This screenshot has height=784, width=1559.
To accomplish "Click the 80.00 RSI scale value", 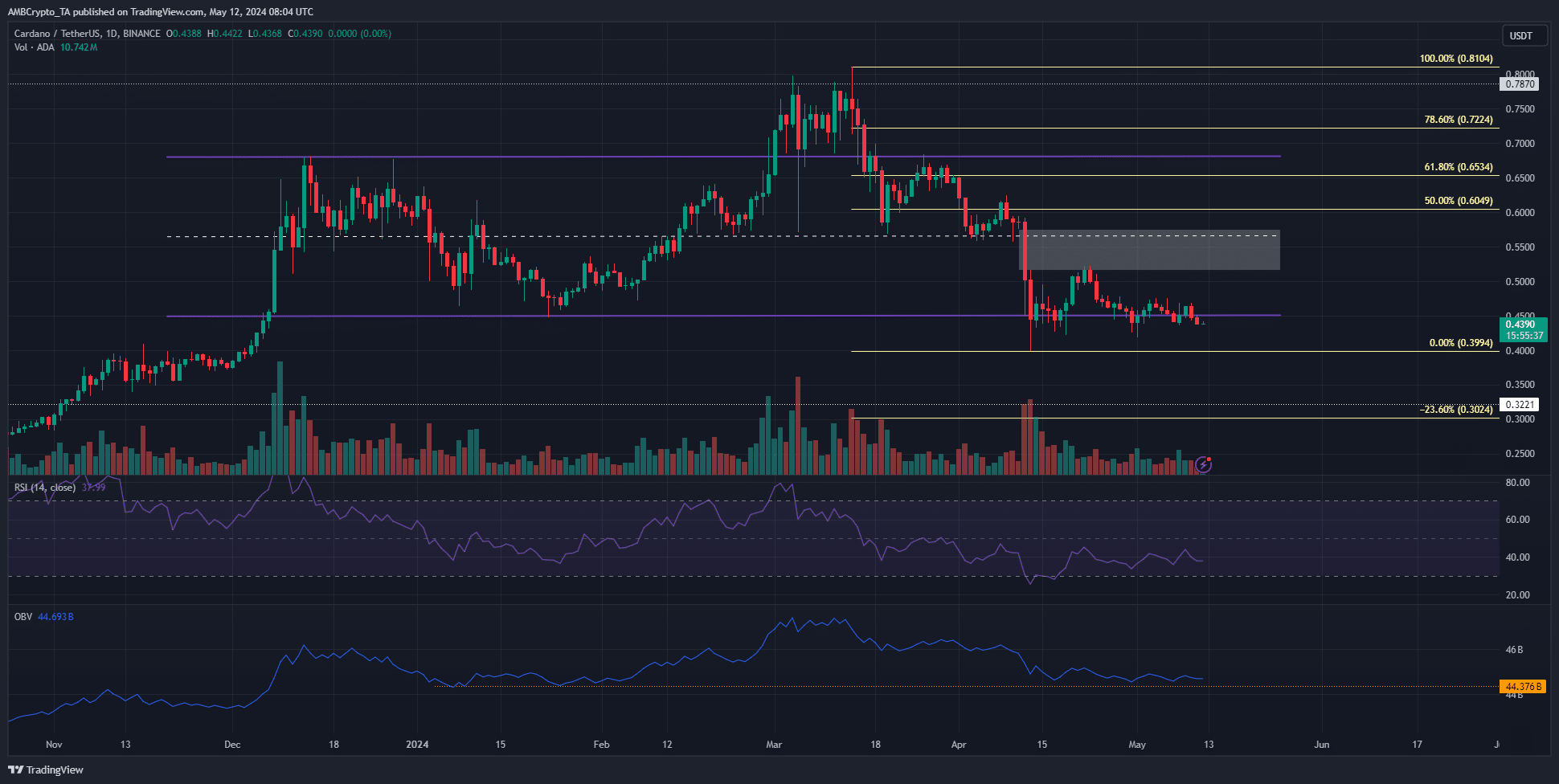I will pos(1517,483).
